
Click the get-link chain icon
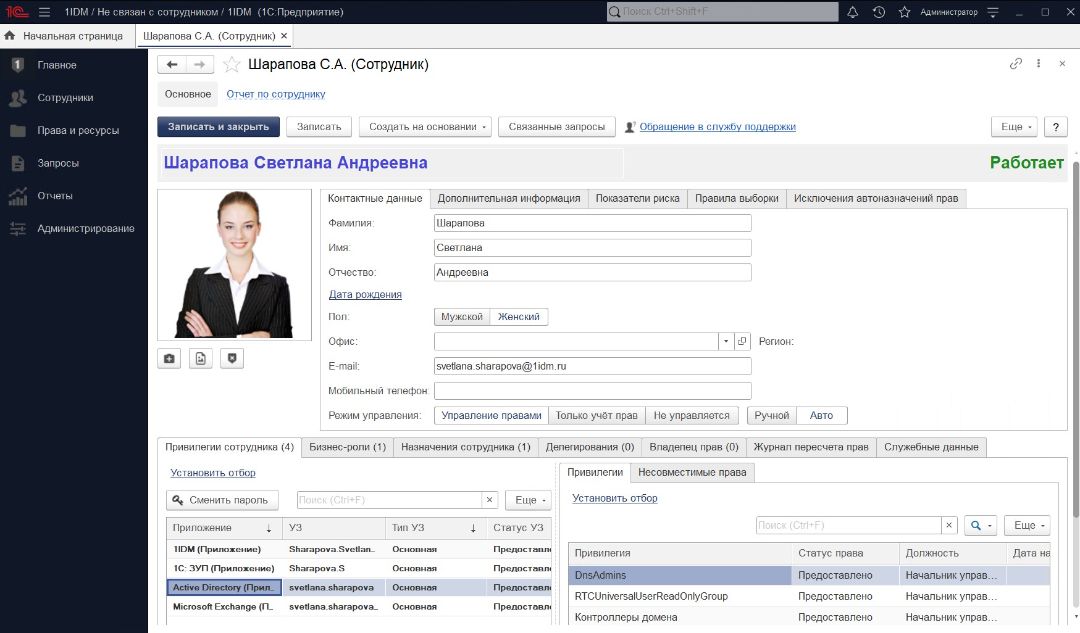tap(1016, 64)
